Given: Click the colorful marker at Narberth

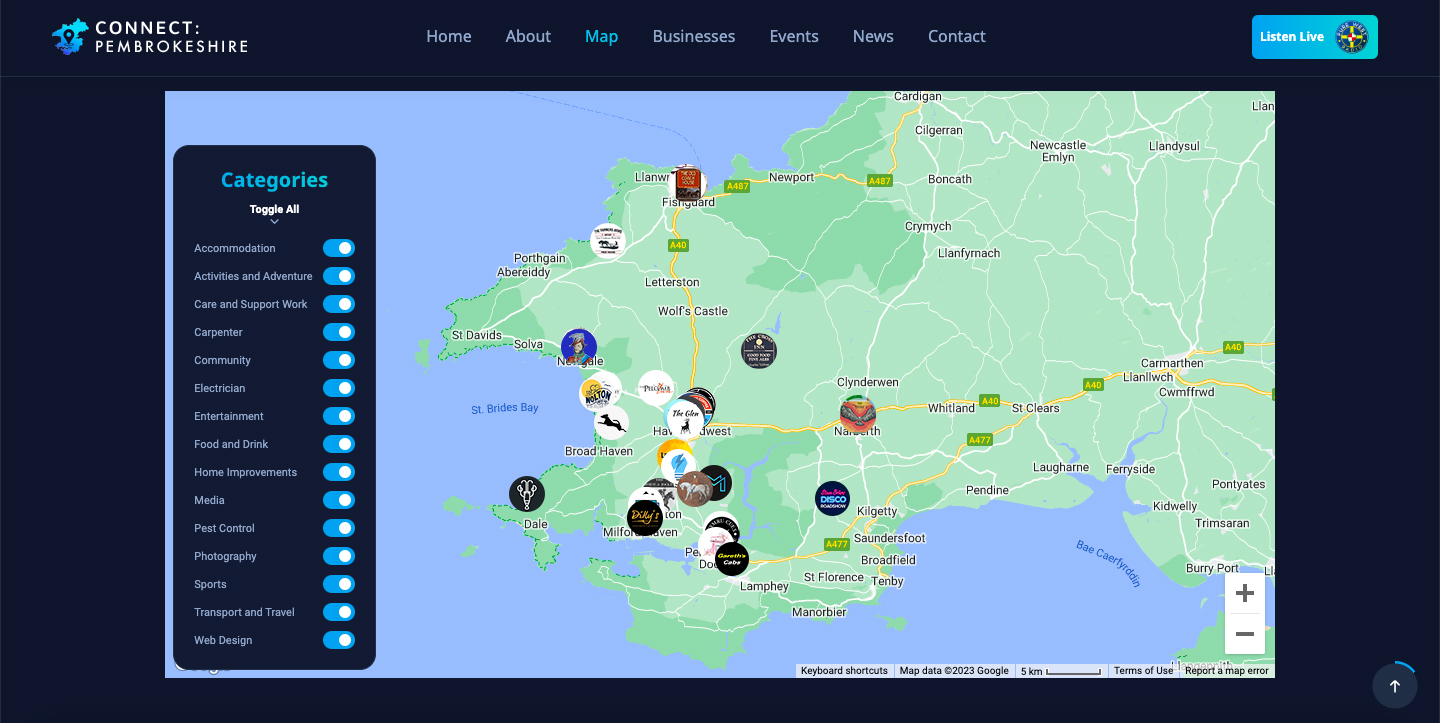Looking at the screenshot, I should tap(857, 414).
